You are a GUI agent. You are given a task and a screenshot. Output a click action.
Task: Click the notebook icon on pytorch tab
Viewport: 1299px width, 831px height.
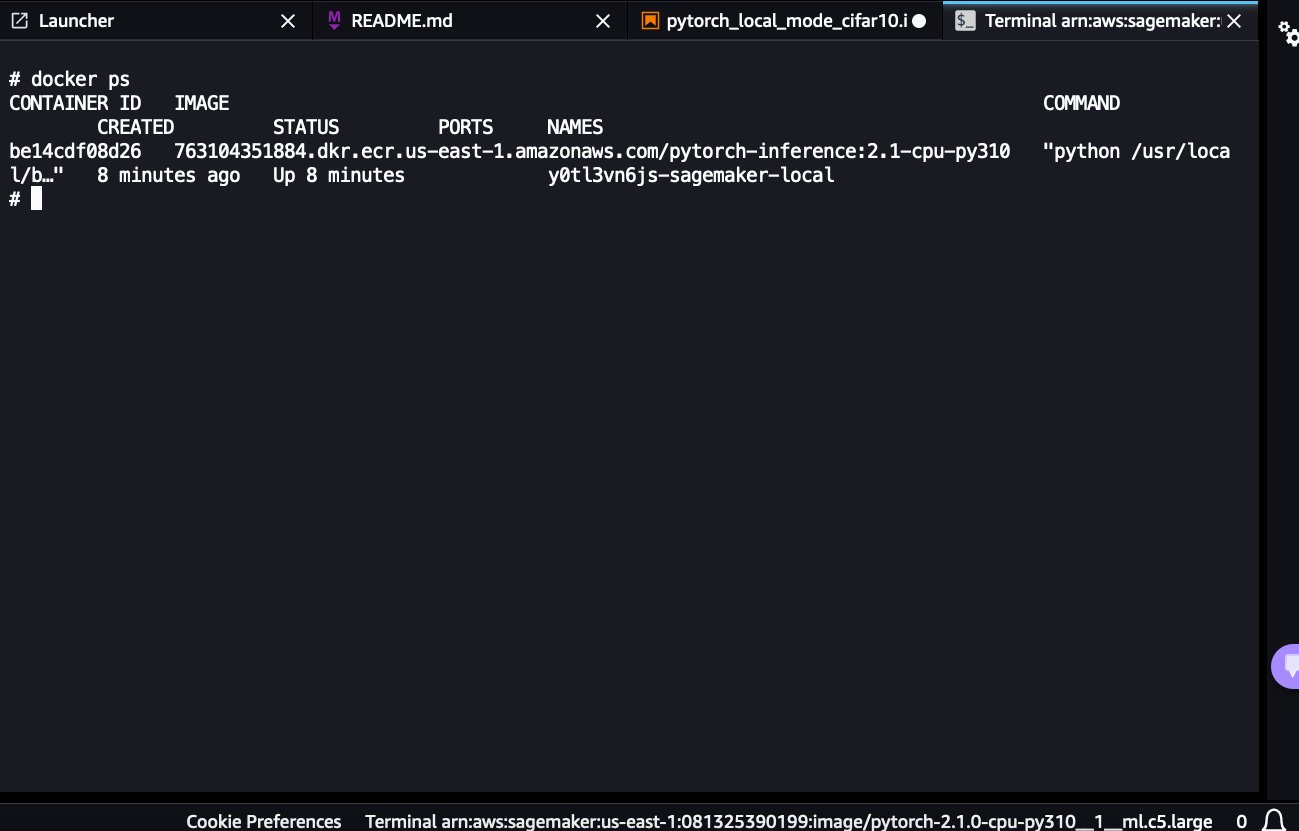point(650,20)
